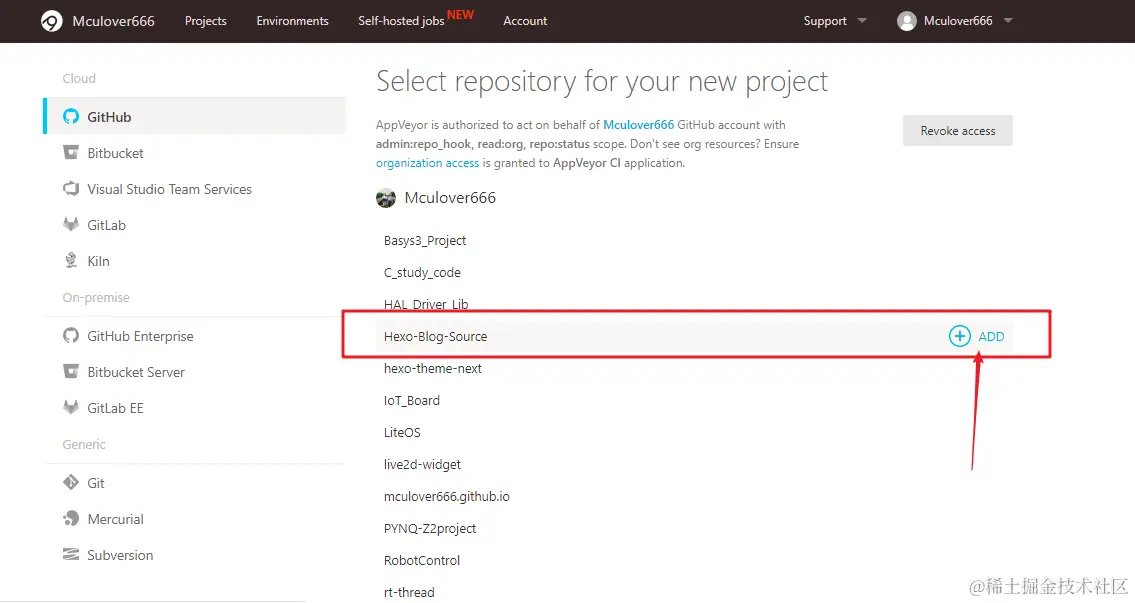Screen dimensions: 1135x603
Task: Open the Self-hosted jobs menu
Action: (x=401, y=21)
